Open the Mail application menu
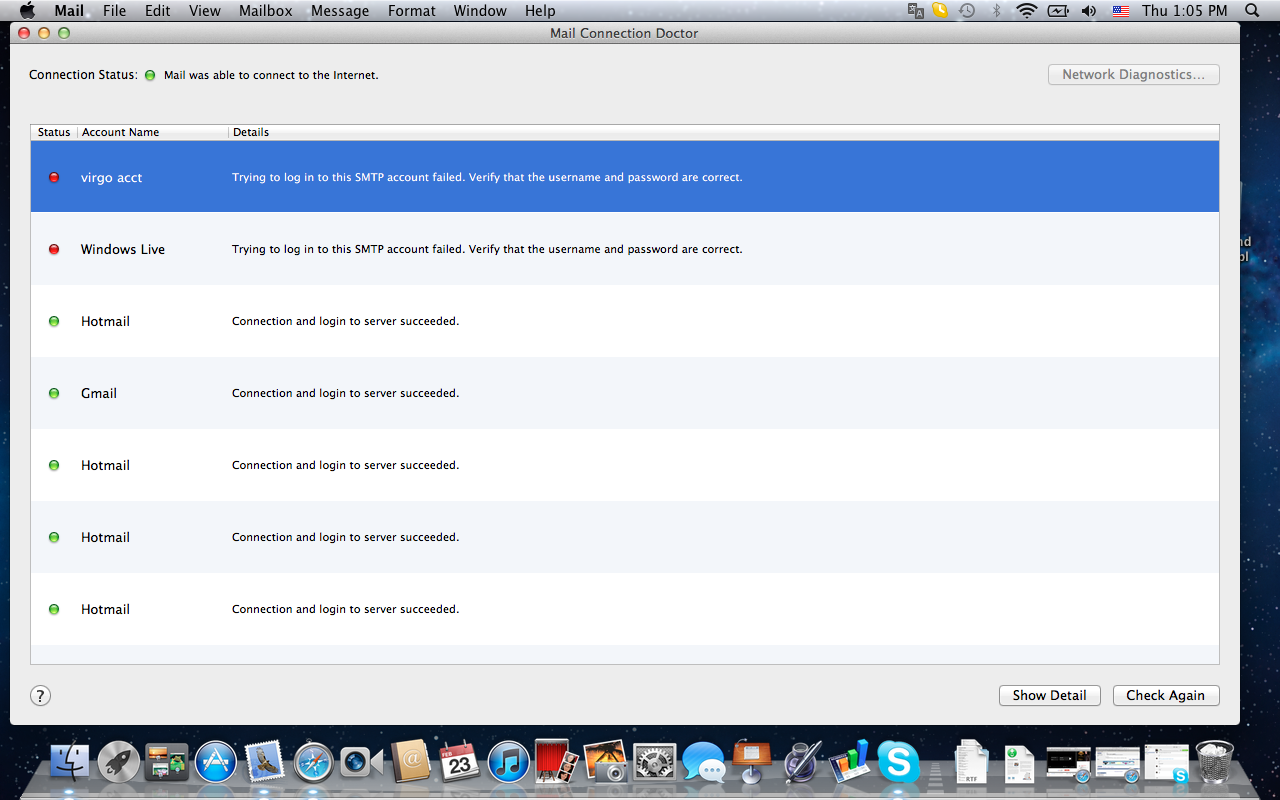 click(x=69, y=11)
